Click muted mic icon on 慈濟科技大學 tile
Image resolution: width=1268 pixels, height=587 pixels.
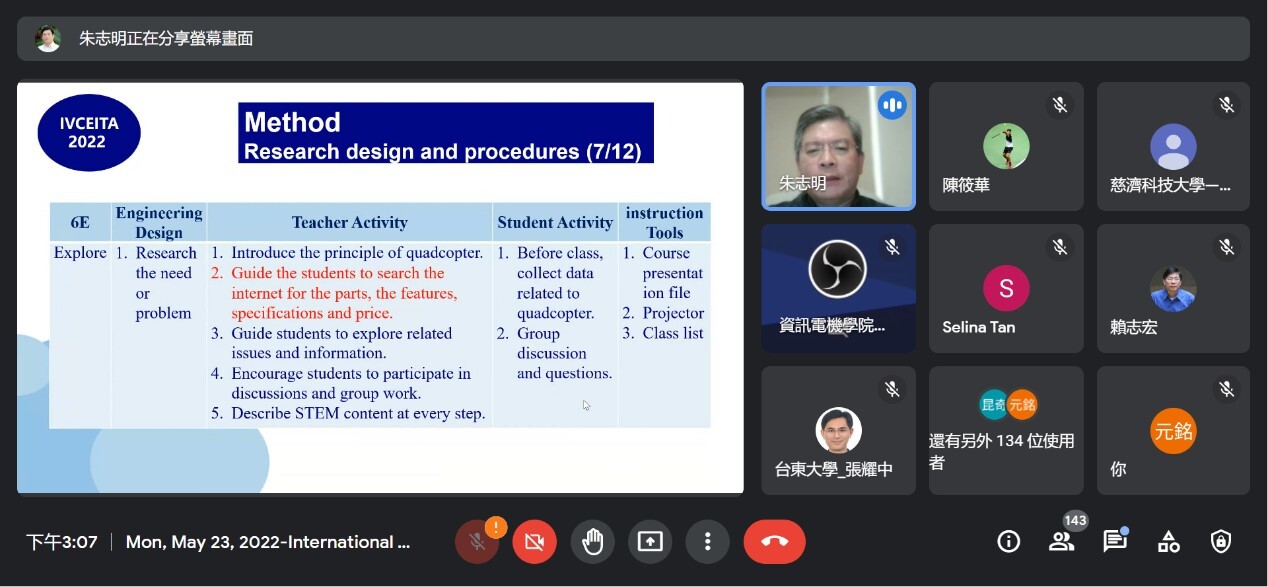1226,105
